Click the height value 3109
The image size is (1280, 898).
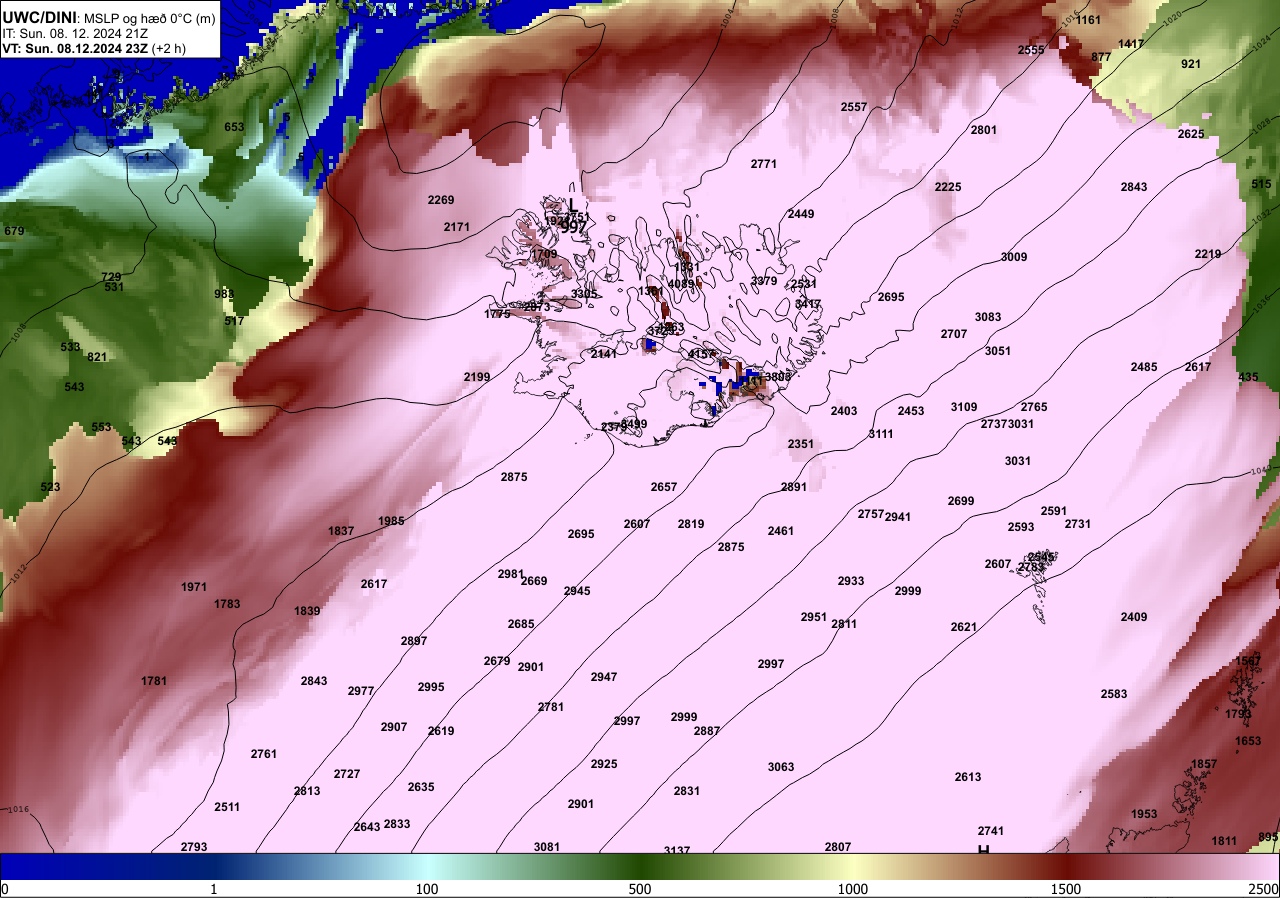click(x=964, y=407)
